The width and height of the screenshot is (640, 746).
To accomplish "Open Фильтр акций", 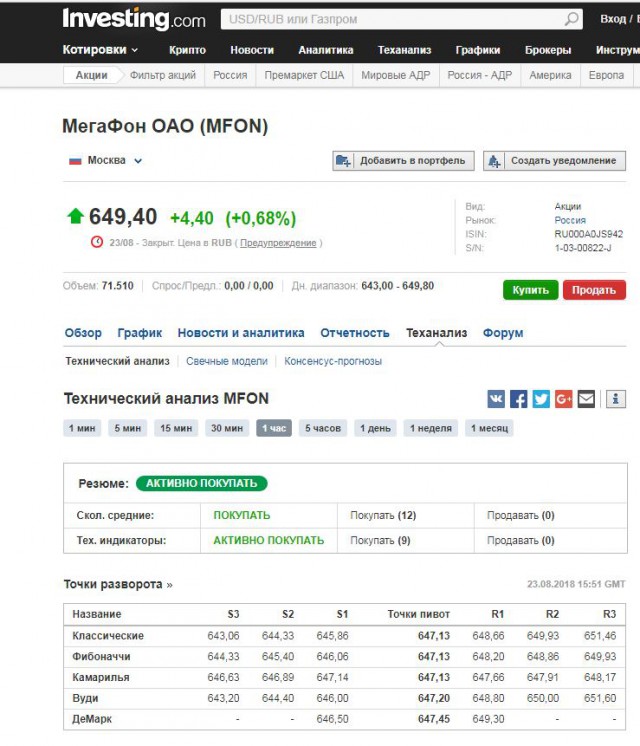I will tap(163, 75).
